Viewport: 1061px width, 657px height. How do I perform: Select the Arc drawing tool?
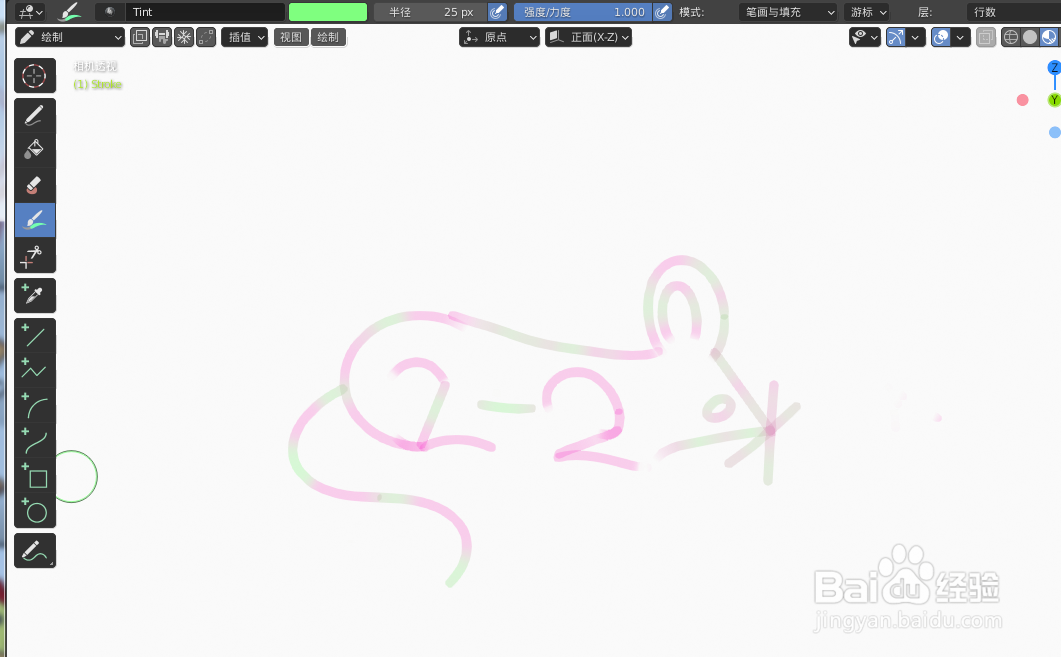(x=34, y=405)
